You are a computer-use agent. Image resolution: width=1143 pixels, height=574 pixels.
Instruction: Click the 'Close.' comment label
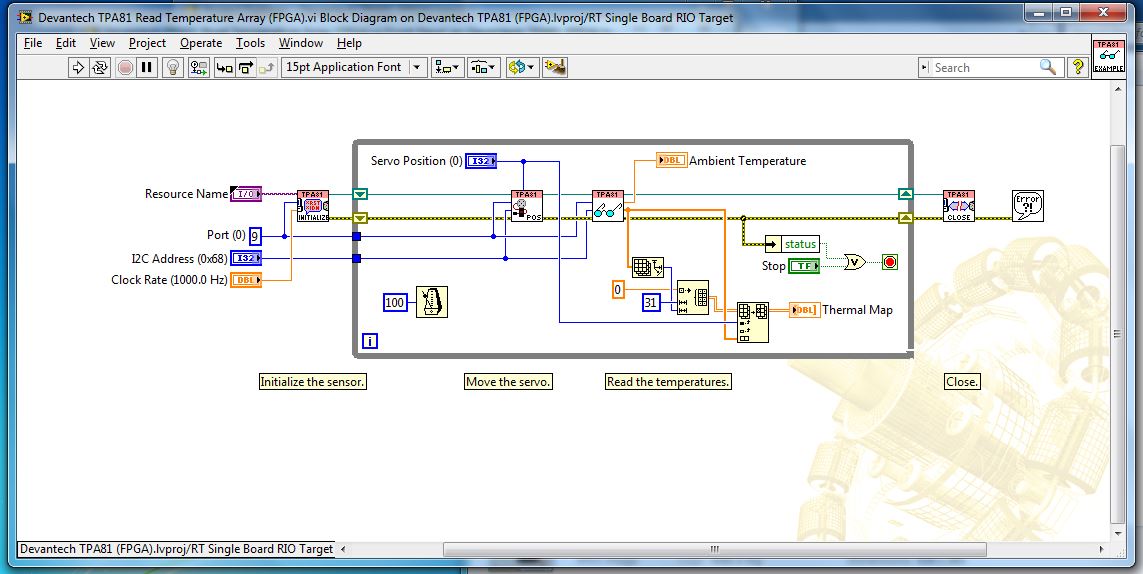tap(962, 381)
